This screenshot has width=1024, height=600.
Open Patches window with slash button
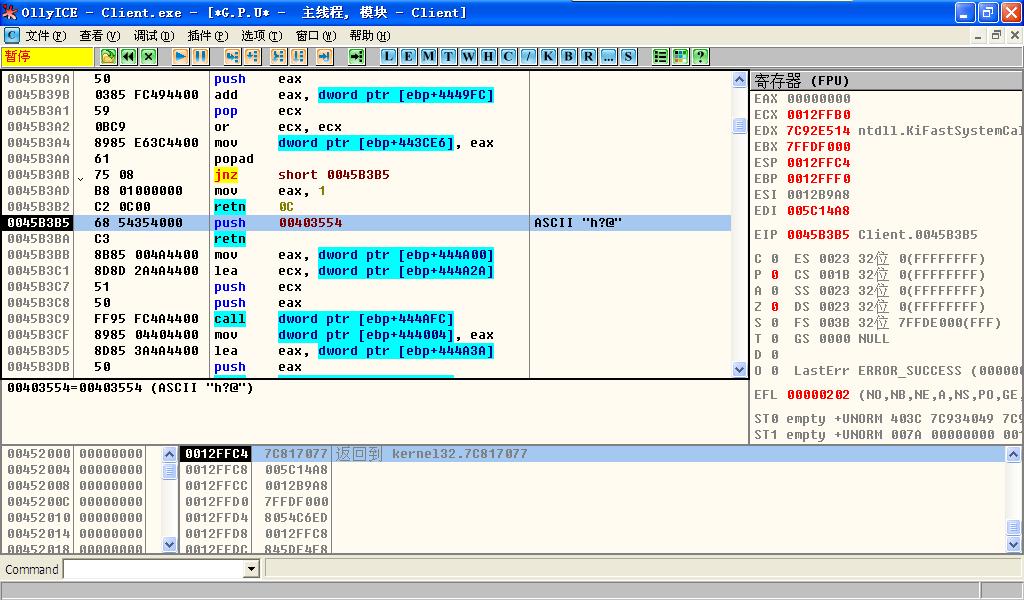(528, 57)
